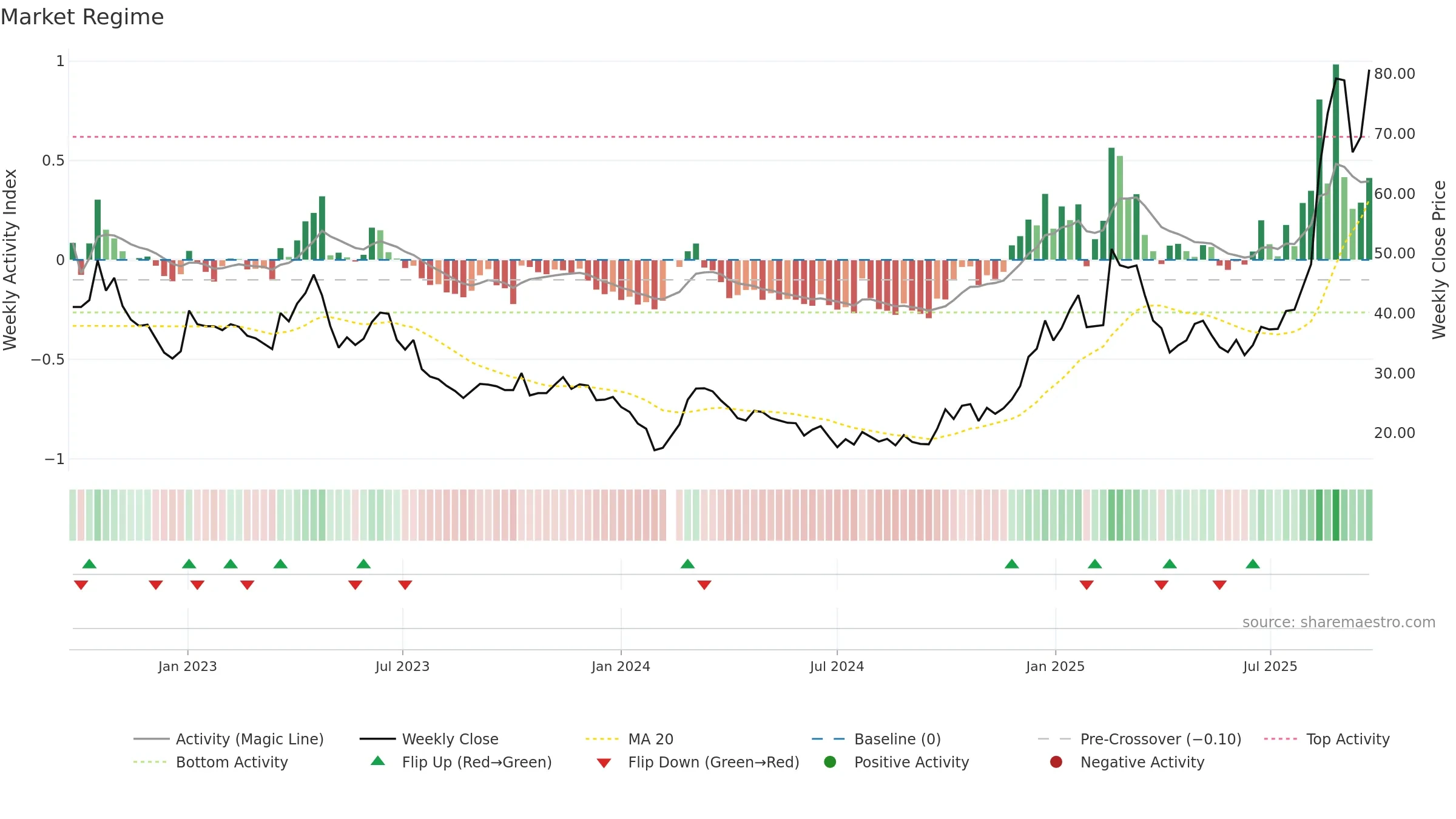Image resolution: width=1456 pixels, height=819 pixels.
Task: Click the last red flip-down marker before Jul 2025
Action: point(1220,585)
